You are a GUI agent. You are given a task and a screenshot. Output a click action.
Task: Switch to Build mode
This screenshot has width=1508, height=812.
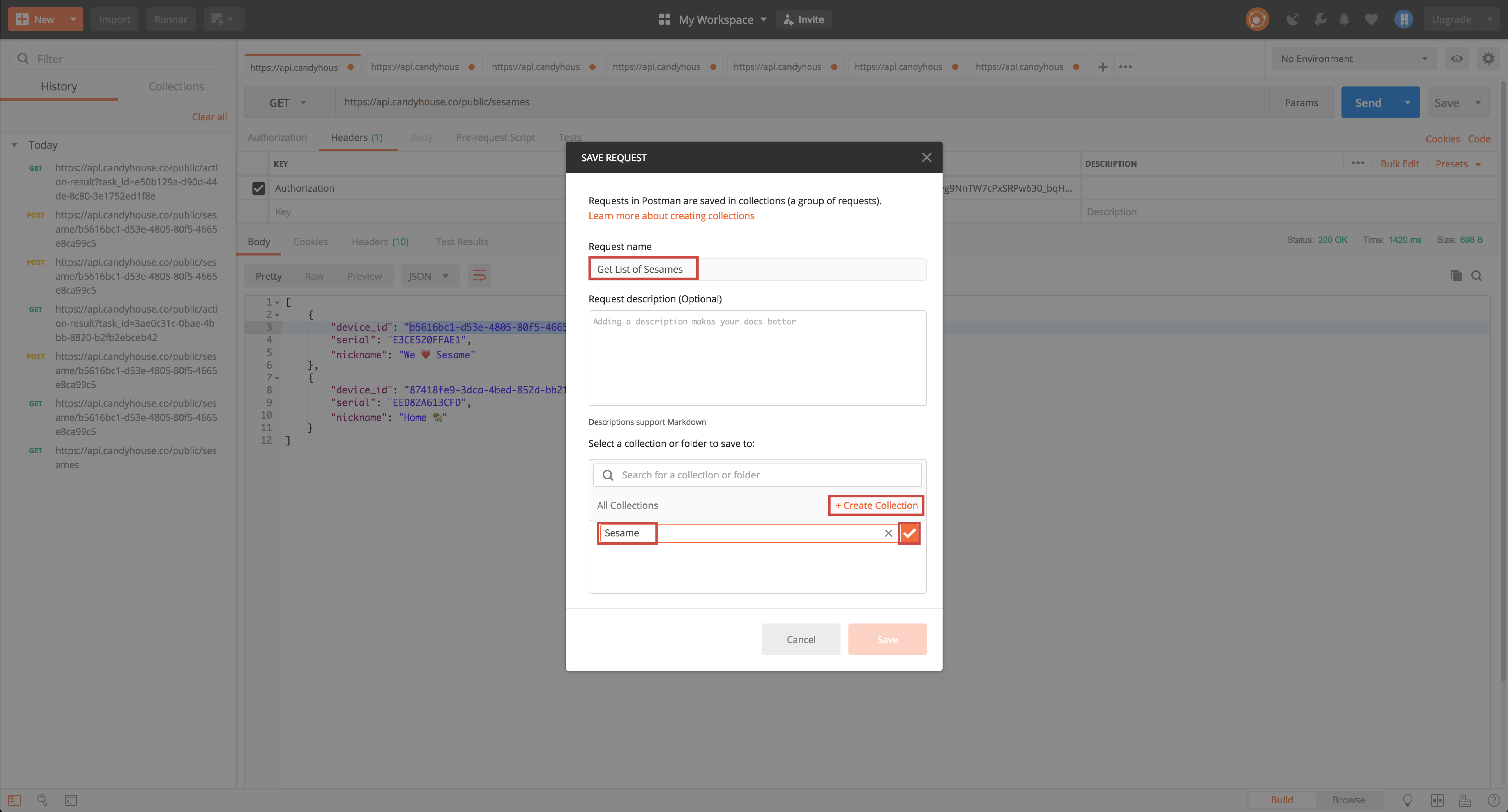pos(1282,800)
